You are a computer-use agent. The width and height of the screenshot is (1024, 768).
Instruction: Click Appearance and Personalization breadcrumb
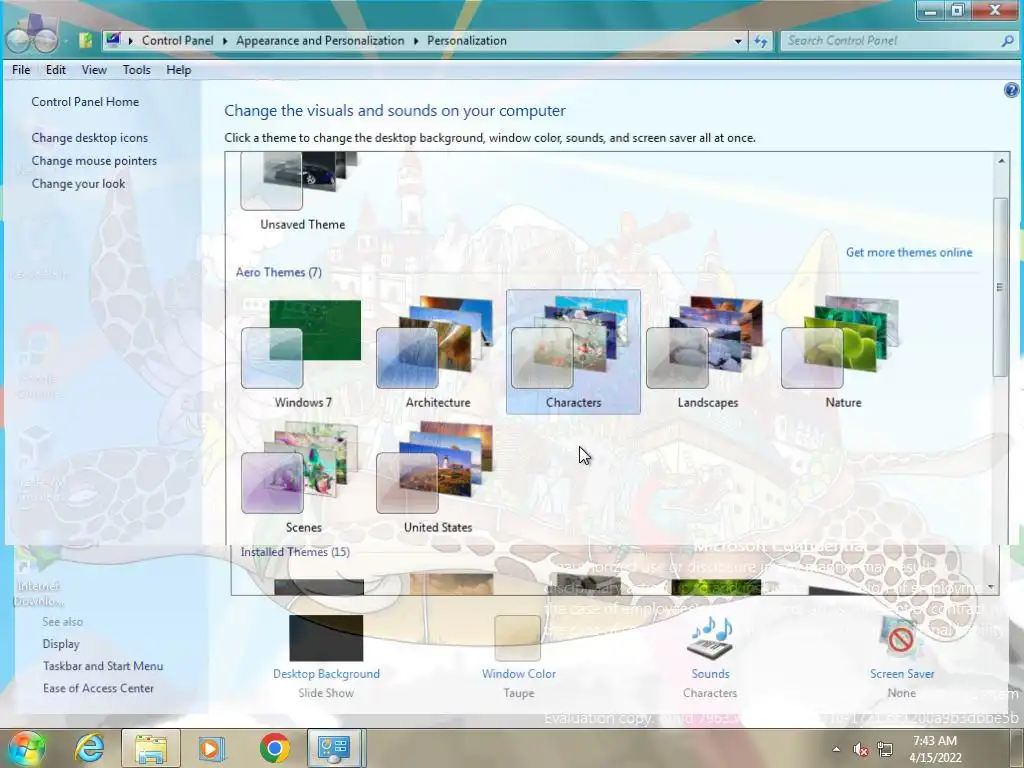(320, 40)
